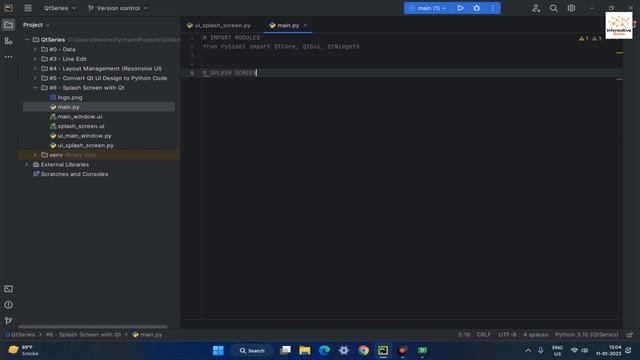Debug the main configuration

[x=476, y=8]
